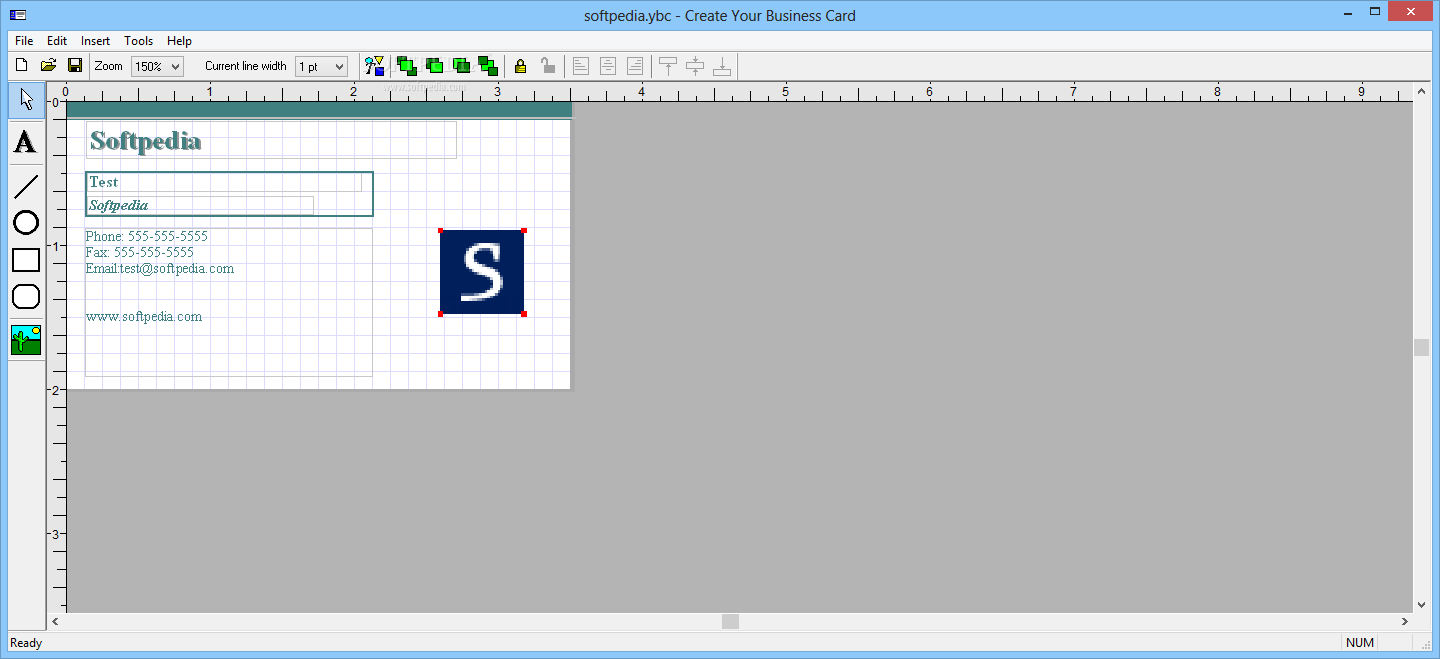
Task: Click the align top icon
Action: coord(668,66)
